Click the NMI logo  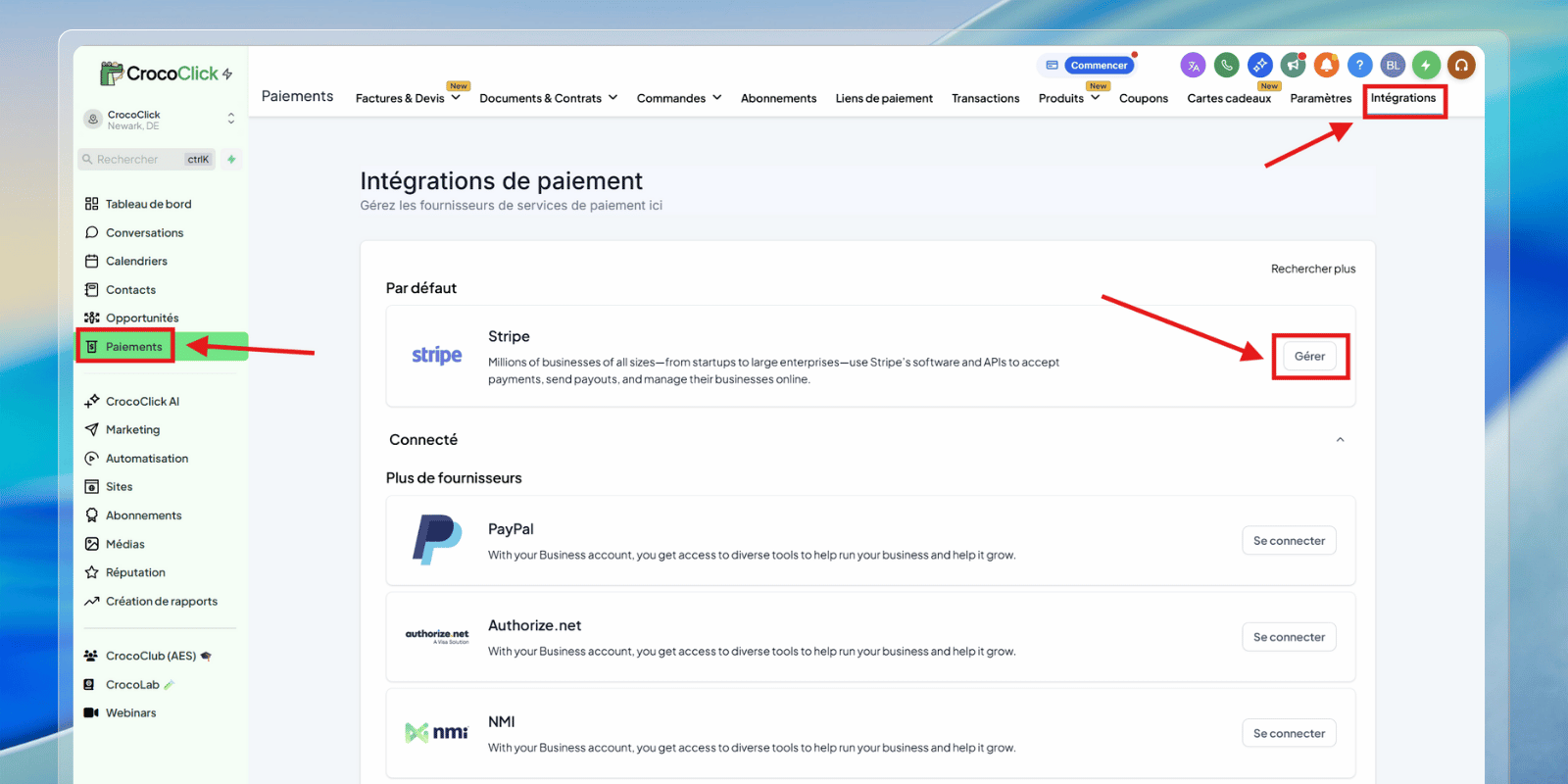437,732
